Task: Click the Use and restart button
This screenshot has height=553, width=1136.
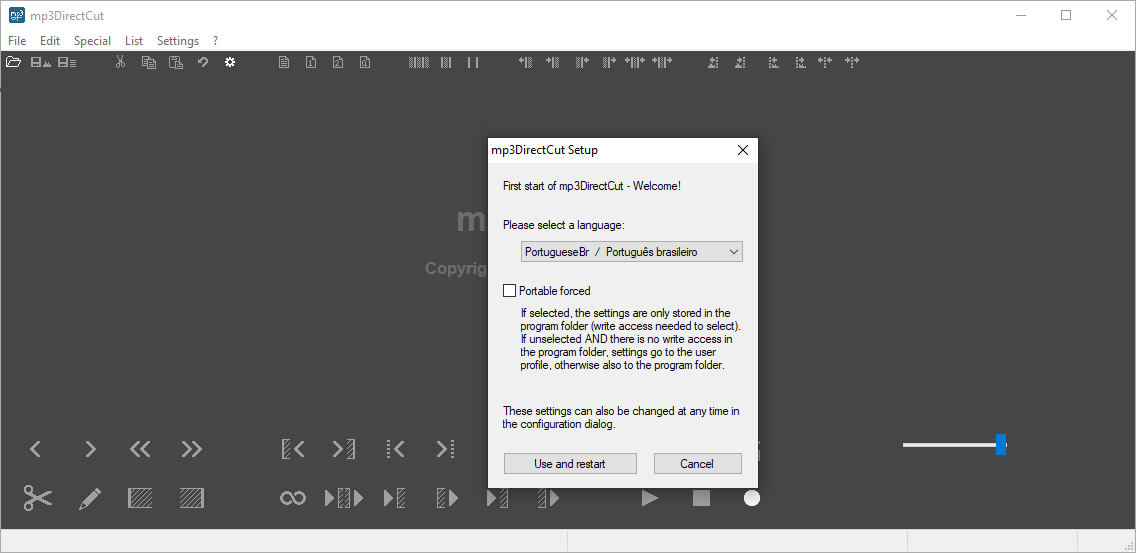Action: point(570,464)
